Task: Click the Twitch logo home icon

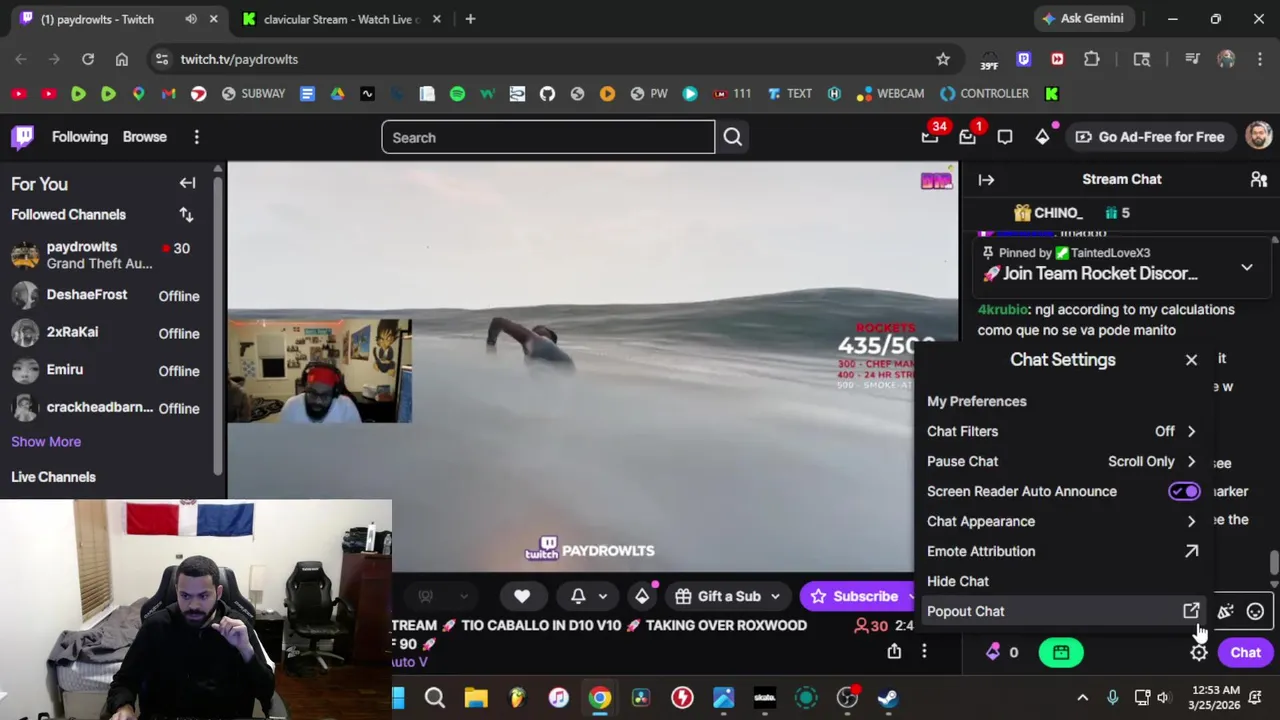Action: (x=23, y=137)
